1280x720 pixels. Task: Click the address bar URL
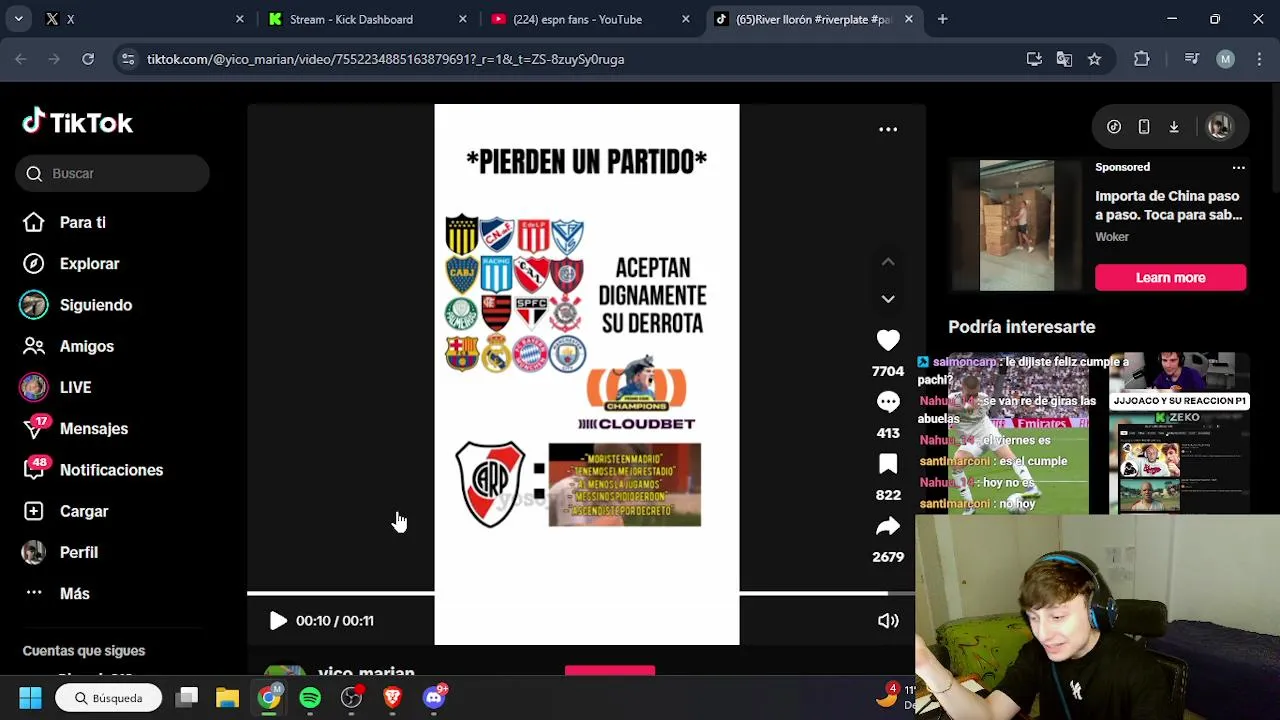[385, 59]
